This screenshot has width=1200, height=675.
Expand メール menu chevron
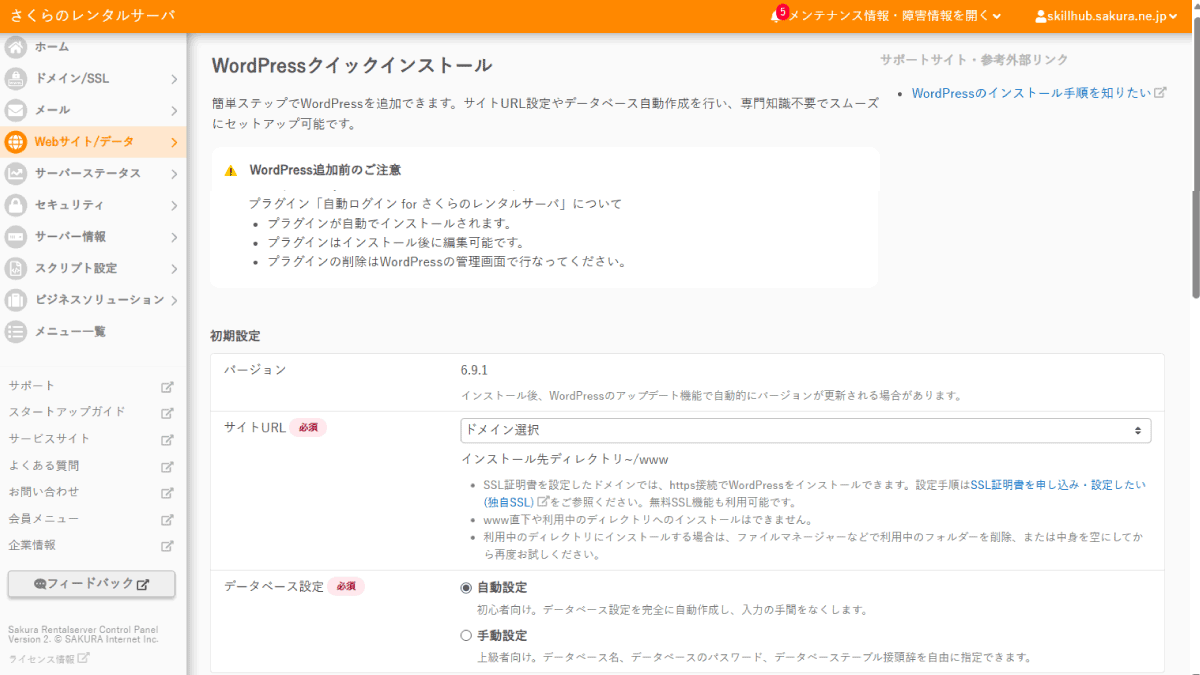tap(174, 110)
